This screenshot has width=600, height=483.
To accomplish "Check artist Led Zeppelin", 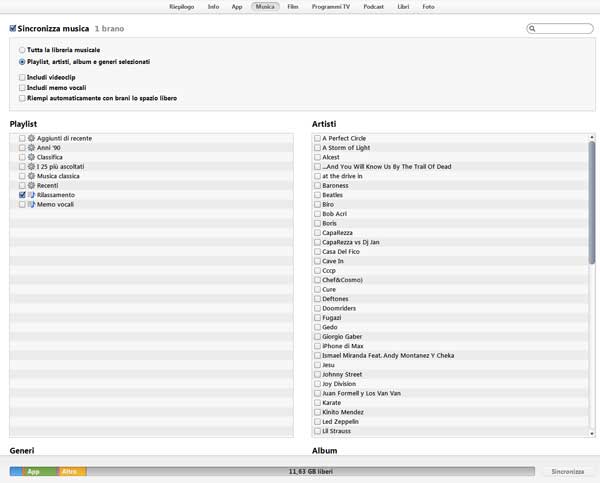I will point(317,422).
